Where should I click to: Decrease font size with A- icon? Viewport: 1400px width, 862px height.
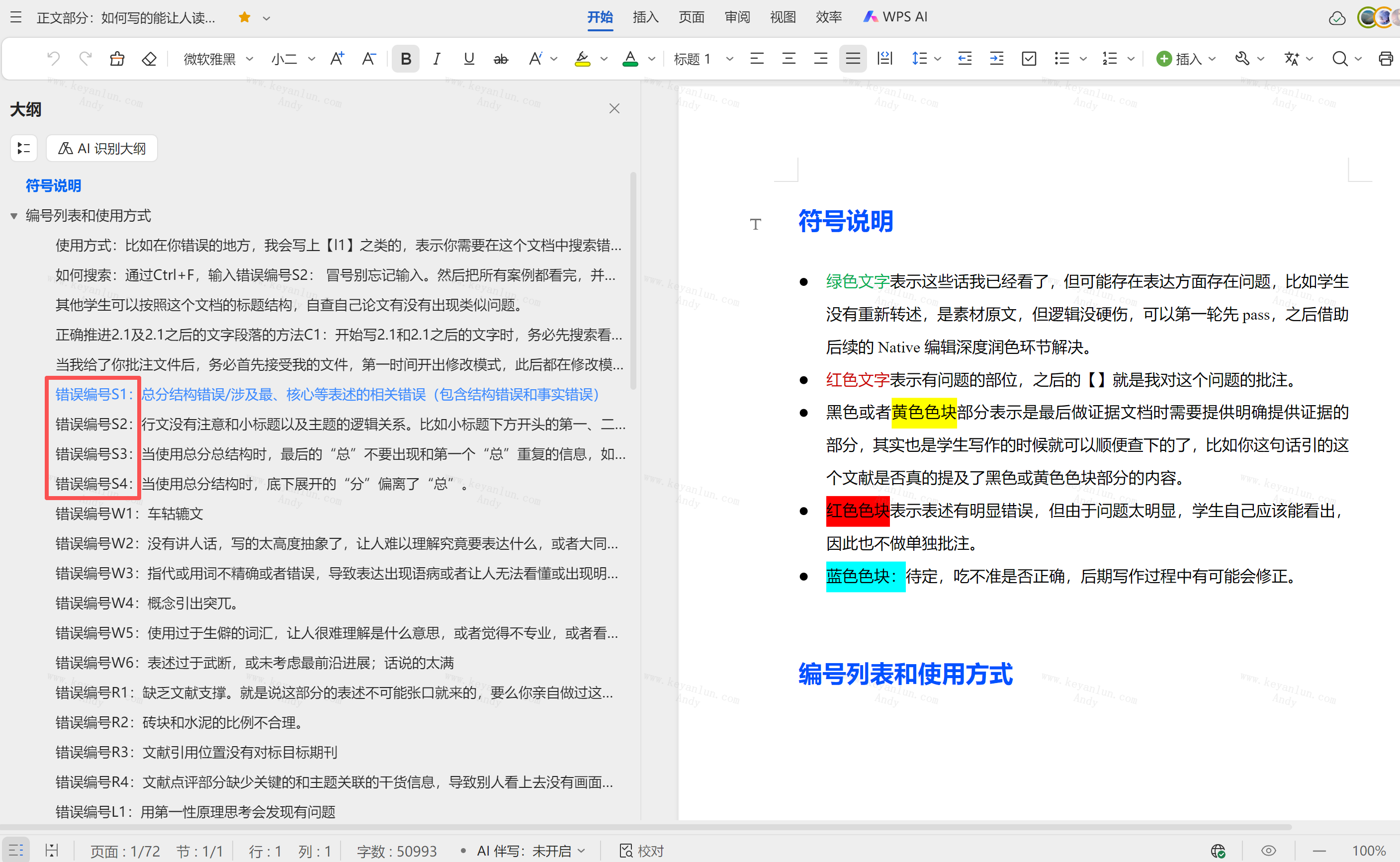pos(369,58)
